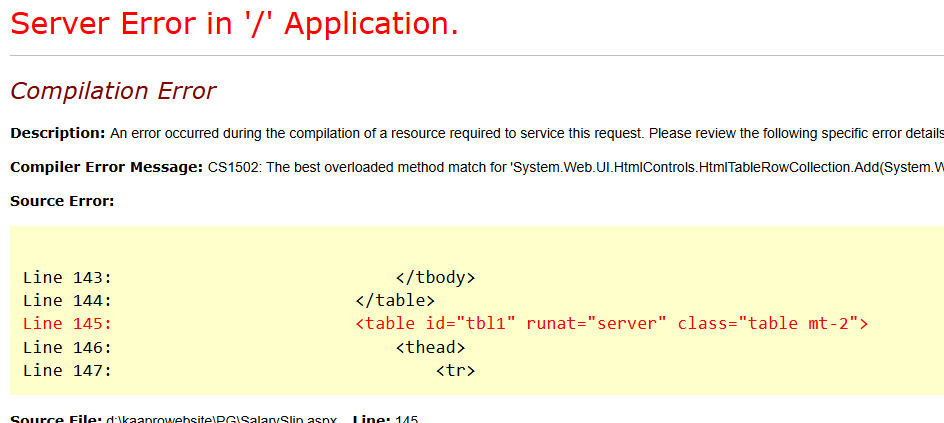
Task: Click the red 'Line 145:' label
Action: [67, 324]
